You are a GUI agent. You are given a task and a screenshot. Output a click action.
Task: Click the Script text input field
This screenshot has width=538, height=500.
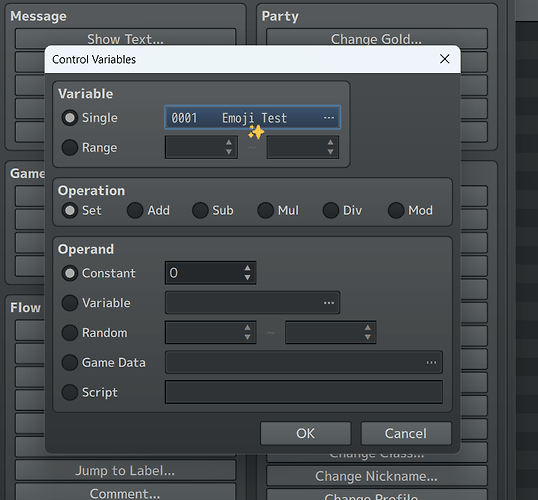304,392
